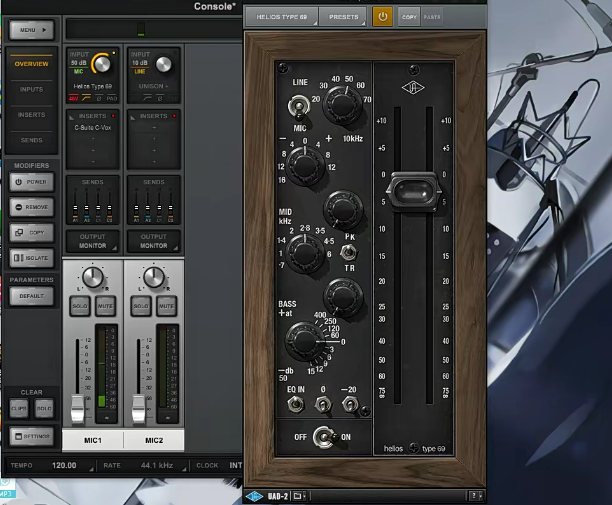The height and width of the screenshot is (505, 612).
Task: Toggle the polarity invert icon on MIC2 input
Action: click(x=160, y=98)
